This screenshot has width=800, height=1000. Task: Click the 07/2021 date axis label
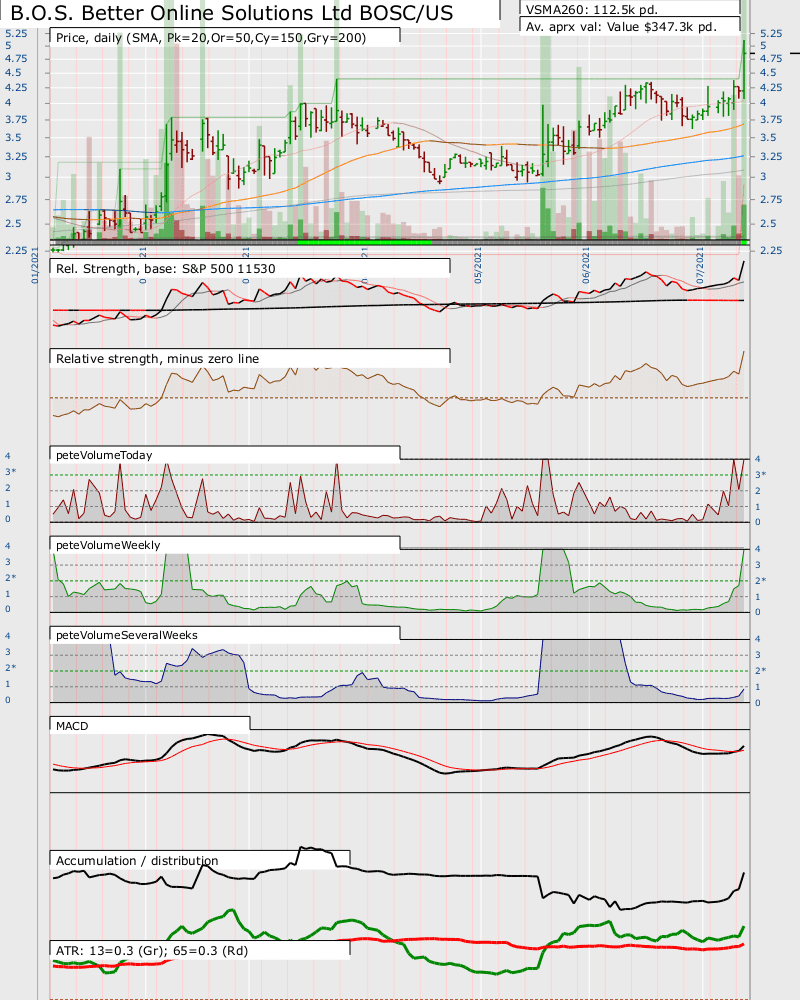click(x=700, y=266)
